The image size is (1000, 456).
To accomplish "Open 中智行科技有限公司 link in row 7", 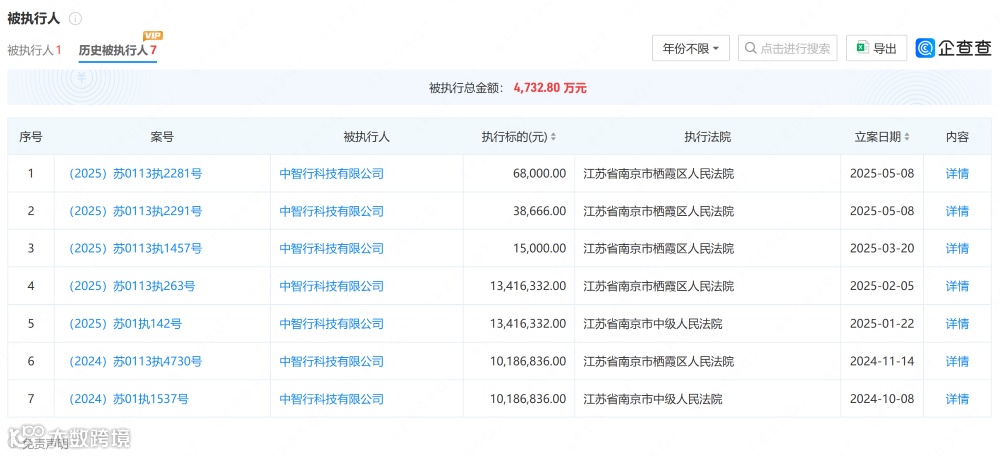I will pyautogui.click(x=332, y=399).
